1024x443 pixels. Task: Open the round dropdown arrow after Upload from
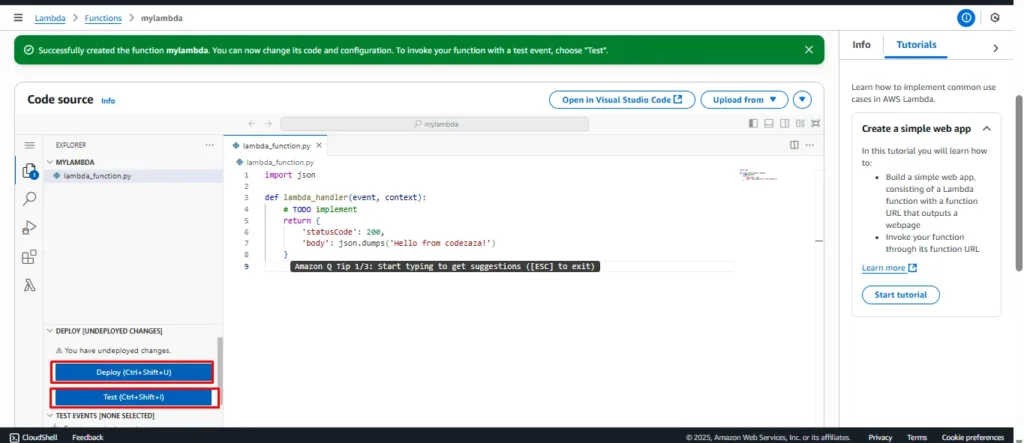coord(802,100)
